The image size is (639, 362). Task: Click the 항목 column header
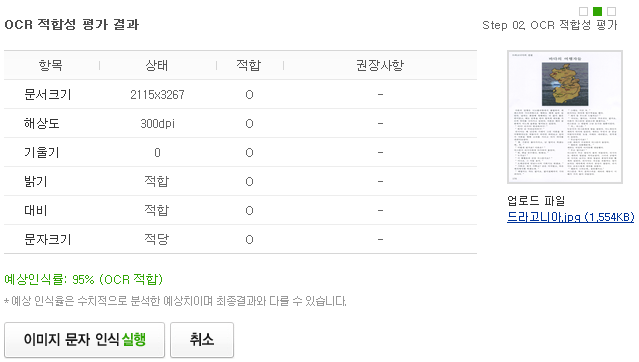click(x=51, y=65)
